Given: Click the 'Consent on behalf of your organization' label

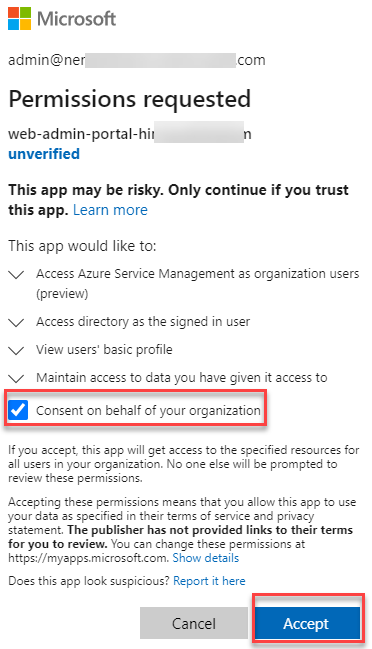Looking at the screenshot, I should coord(148,411).
